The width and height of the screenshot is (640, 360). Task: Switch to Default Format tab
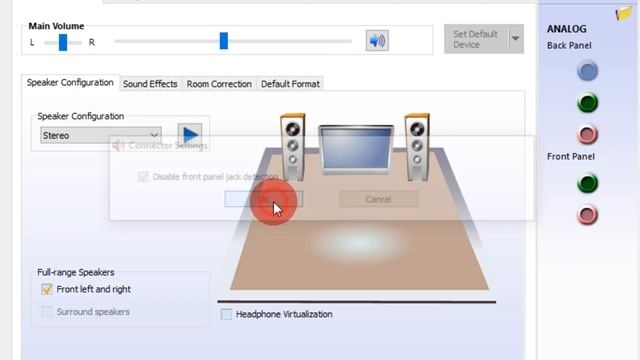290,84
